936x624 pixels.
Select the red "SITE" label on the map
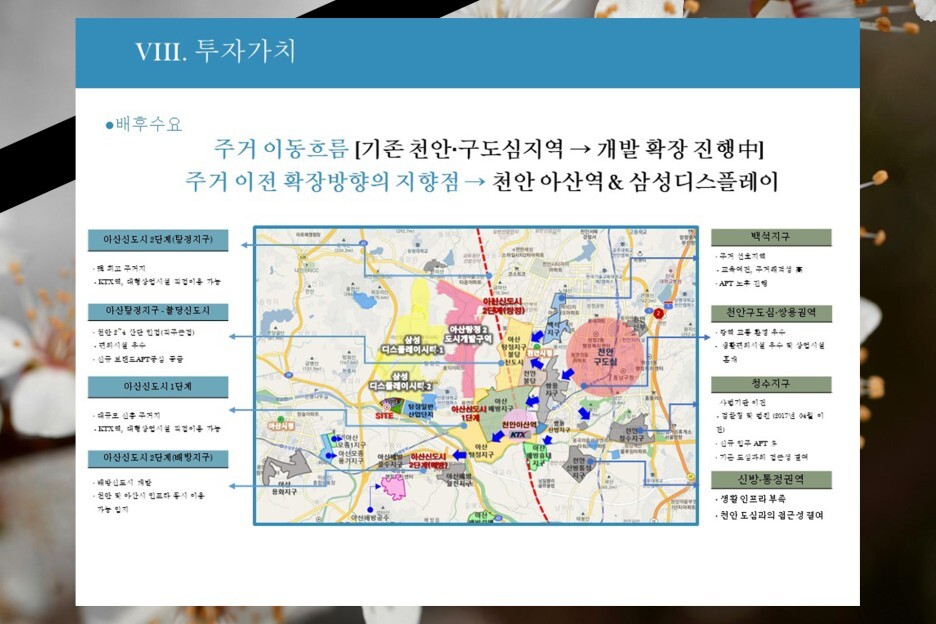point(384,416)
